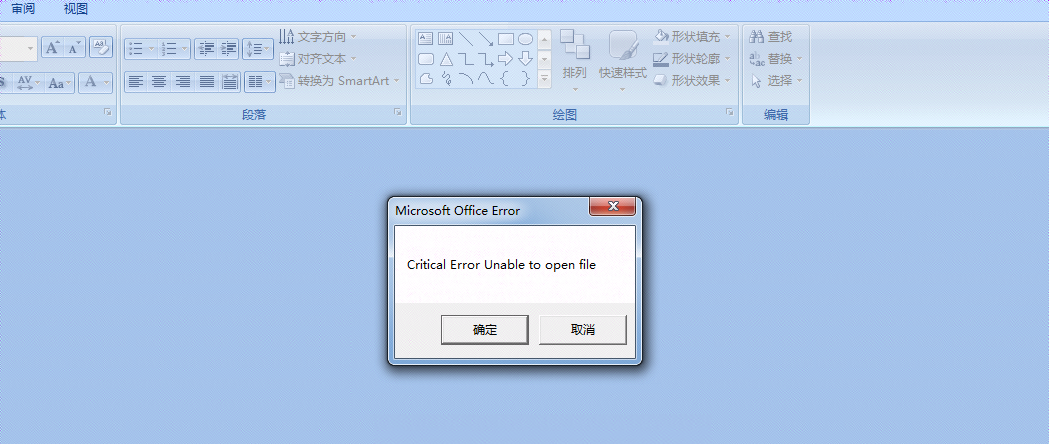The image size is (1049, 444).
Task: Click the clear formatting eraser icon
Action: pyautogui.click(x=101, y=46)
